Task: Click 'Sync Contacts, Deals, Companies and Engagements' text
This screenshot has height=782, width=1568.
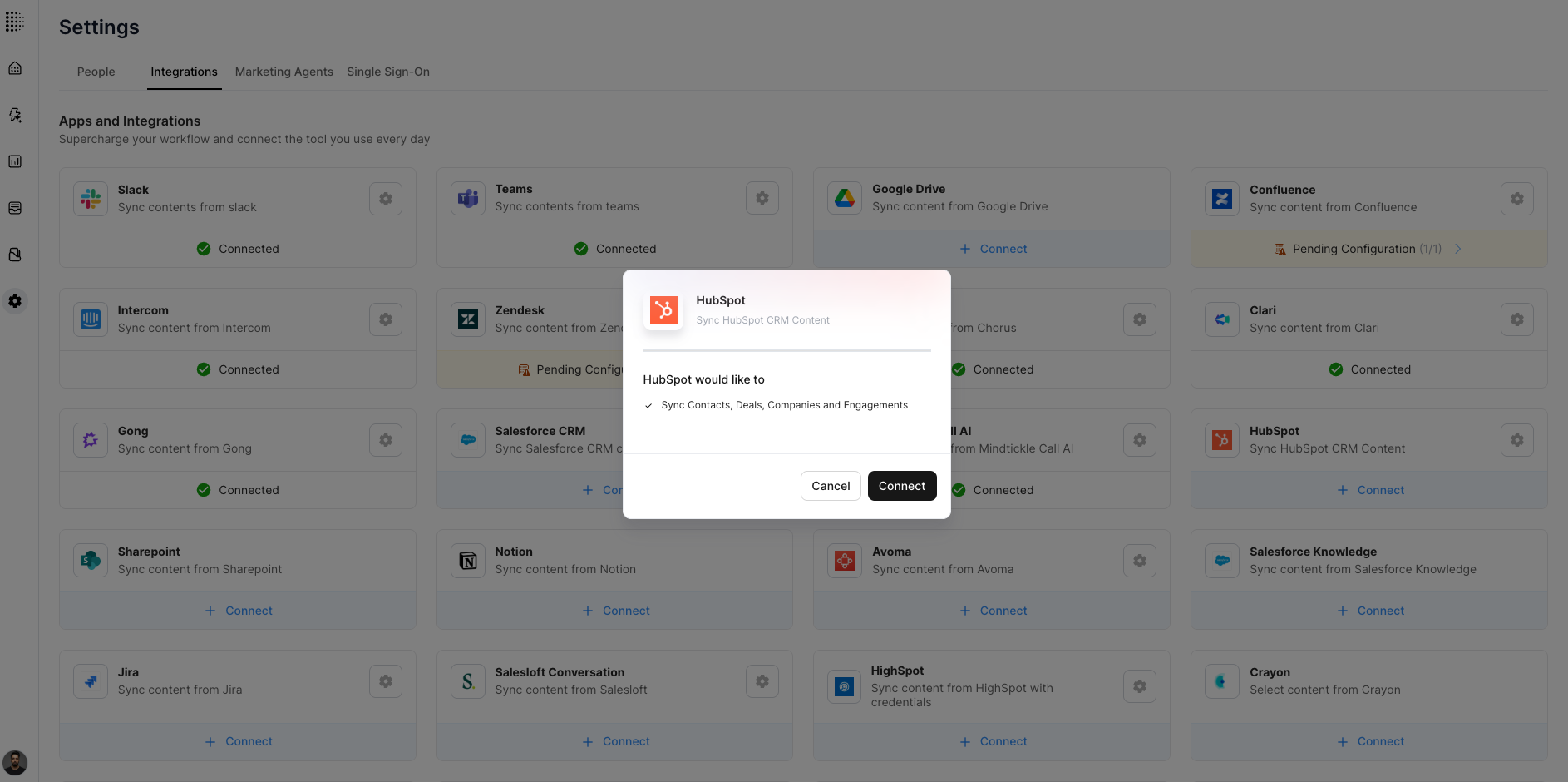Action: [x=784, y=405]
